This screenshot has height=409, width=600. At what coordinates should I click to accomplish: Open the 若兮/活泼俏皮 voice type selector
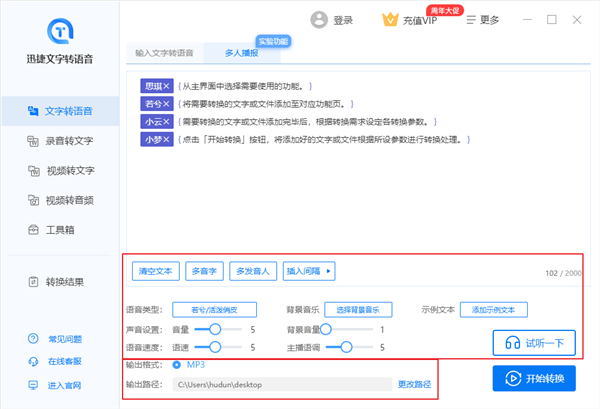[214, 310]
